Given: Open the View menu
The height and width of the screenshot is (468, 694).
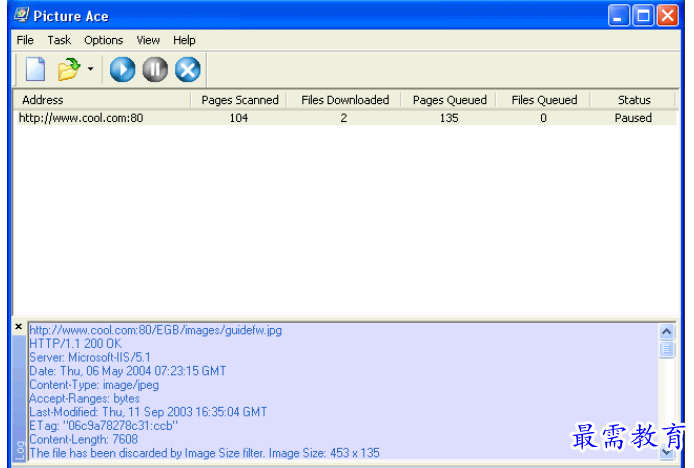Looking at the screenshot, I should tap(148, 40).
